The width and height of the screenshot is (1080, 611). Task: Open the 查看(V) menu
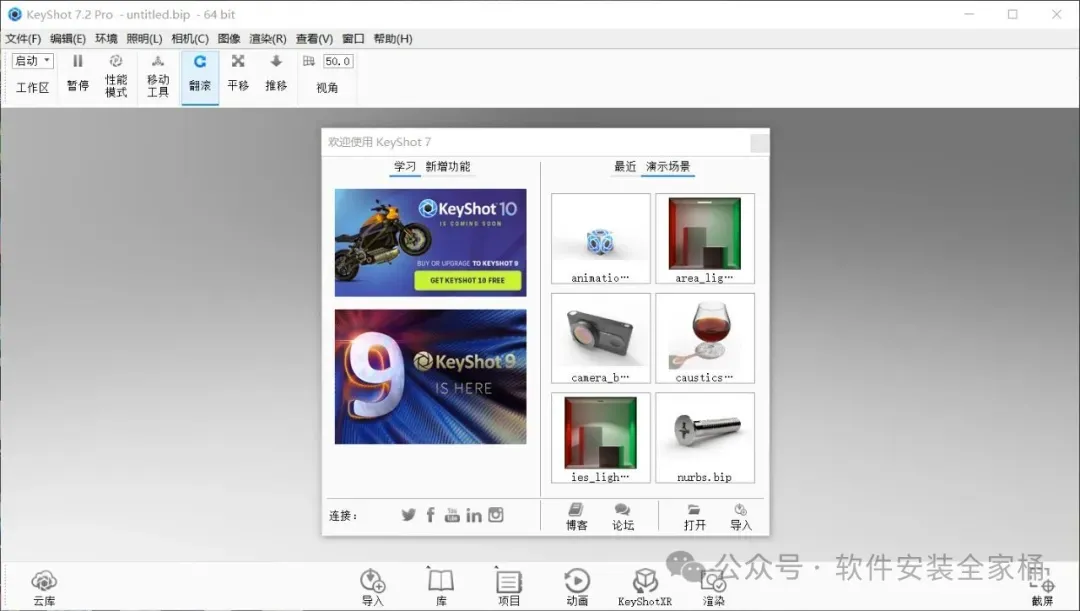point(314,39)
